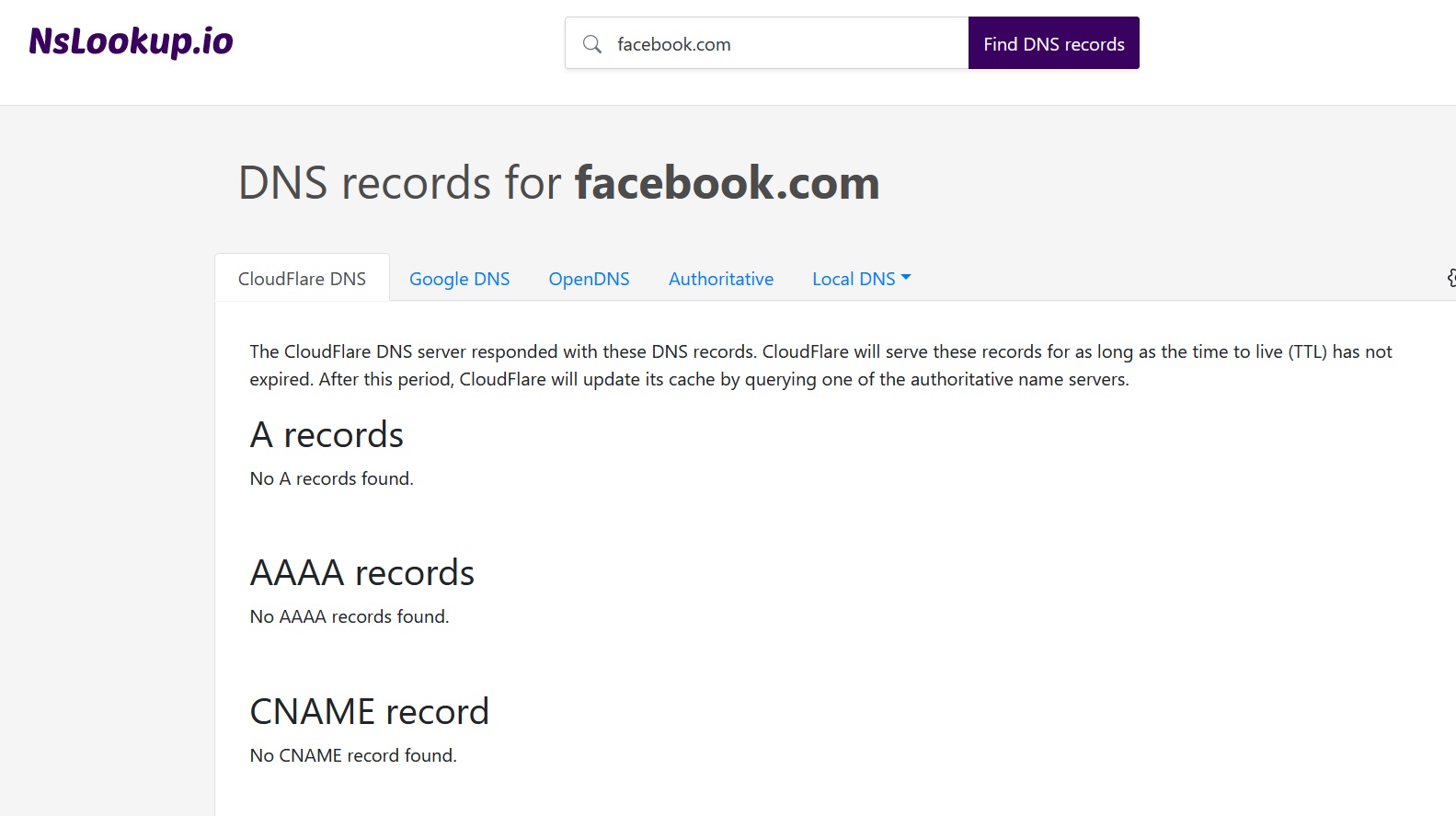Click the DNS records for facebook.com title

(x=559, y=182)
